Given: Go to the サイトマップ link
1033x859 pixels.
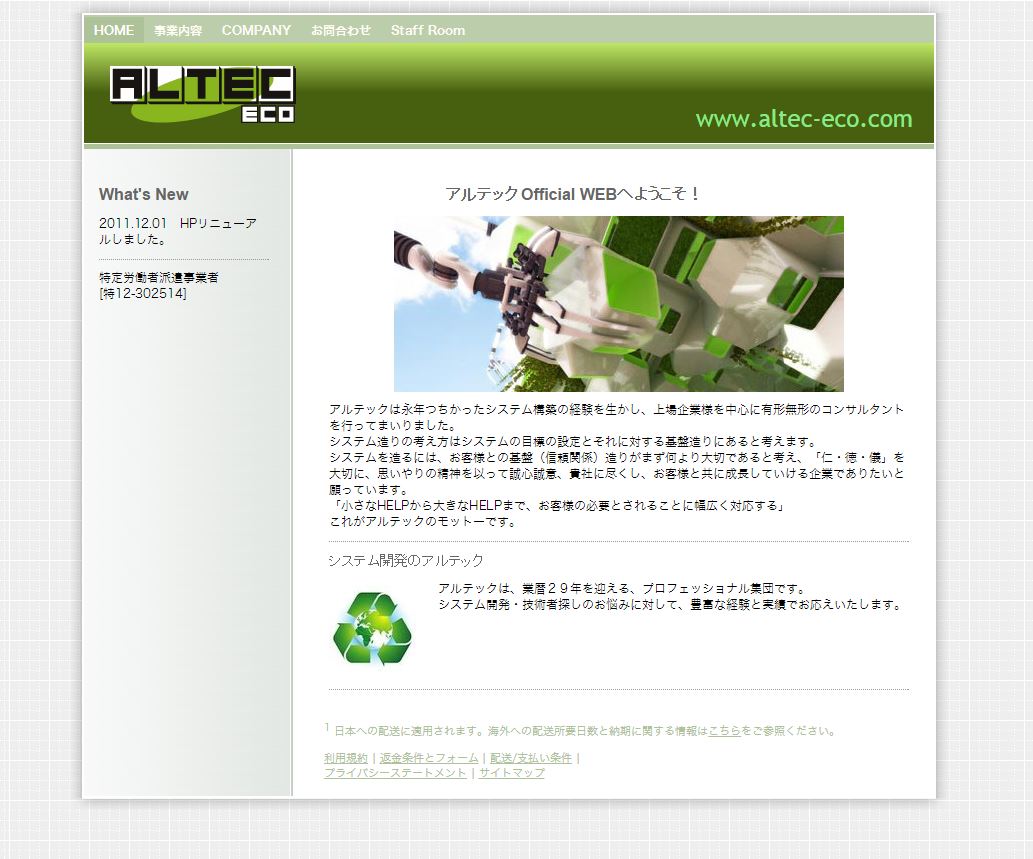Looking at the screenshot, I should (511, 773).
